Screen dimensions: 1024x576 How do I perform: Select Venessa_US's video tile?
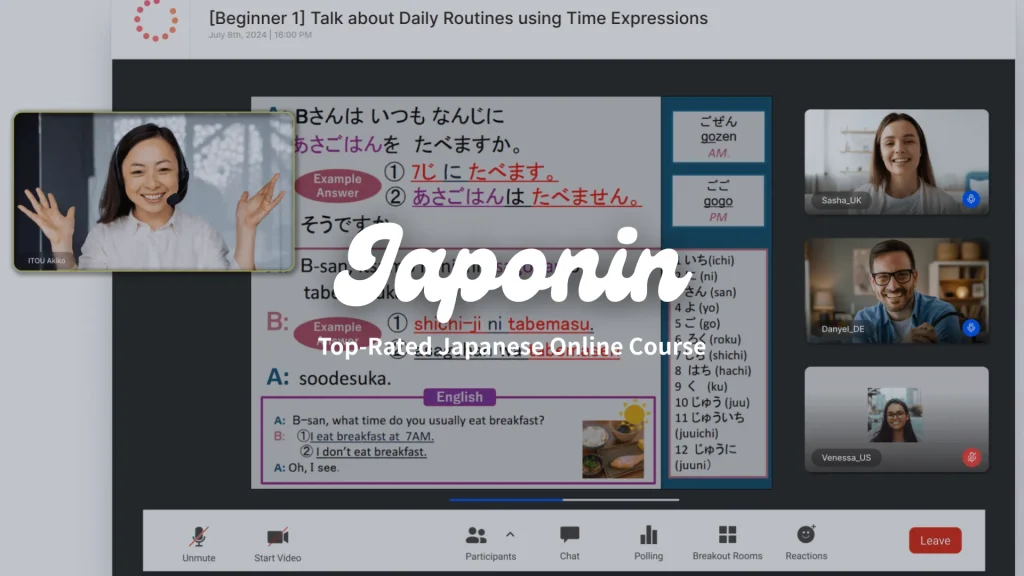(897, 419)
